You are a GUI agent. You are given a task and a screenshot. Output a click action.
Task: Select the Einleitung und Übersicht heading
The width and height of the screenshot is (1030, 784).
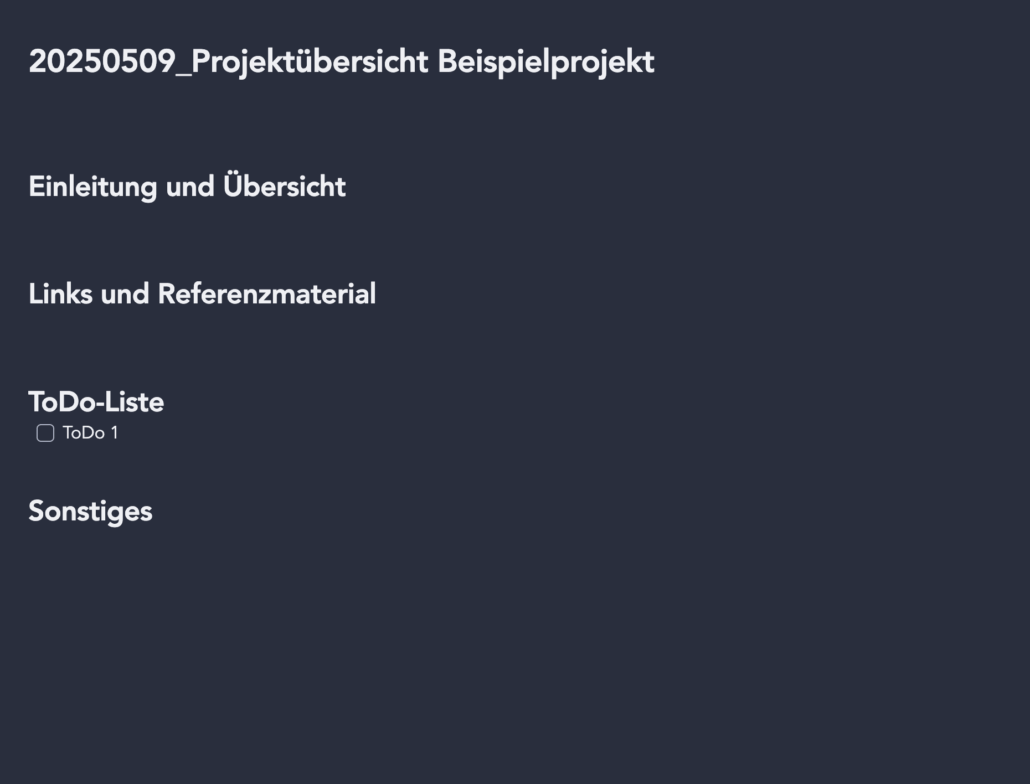click(187, 186)
